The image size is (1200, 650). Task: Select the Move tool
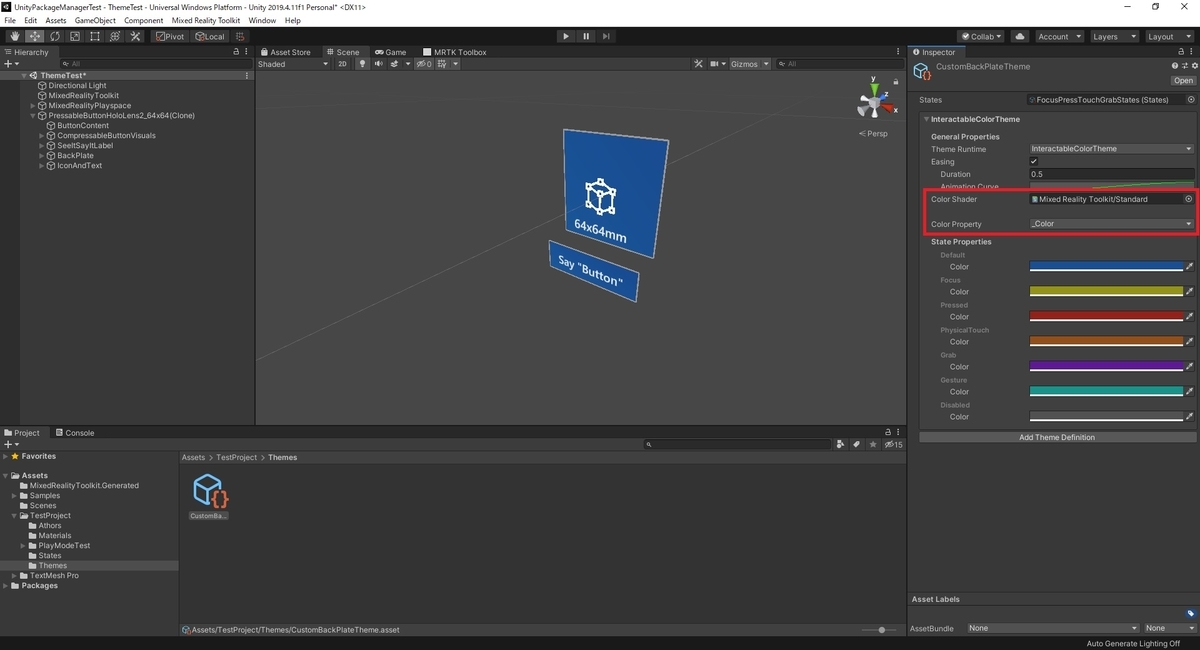click(x=35, y=37)
